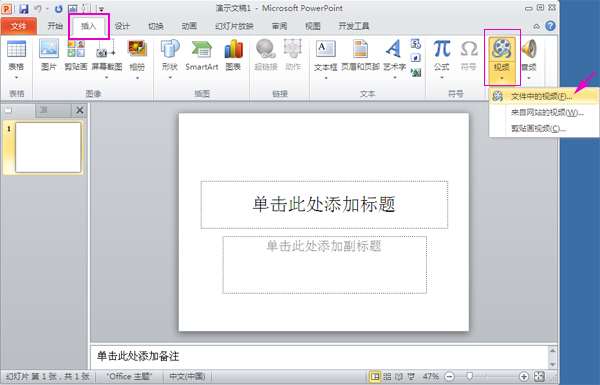Switch to the 视图 View tab
Image resolution: width=600 pixels, height=385 pixels.
pyautogui.click(x=313, y=26)
